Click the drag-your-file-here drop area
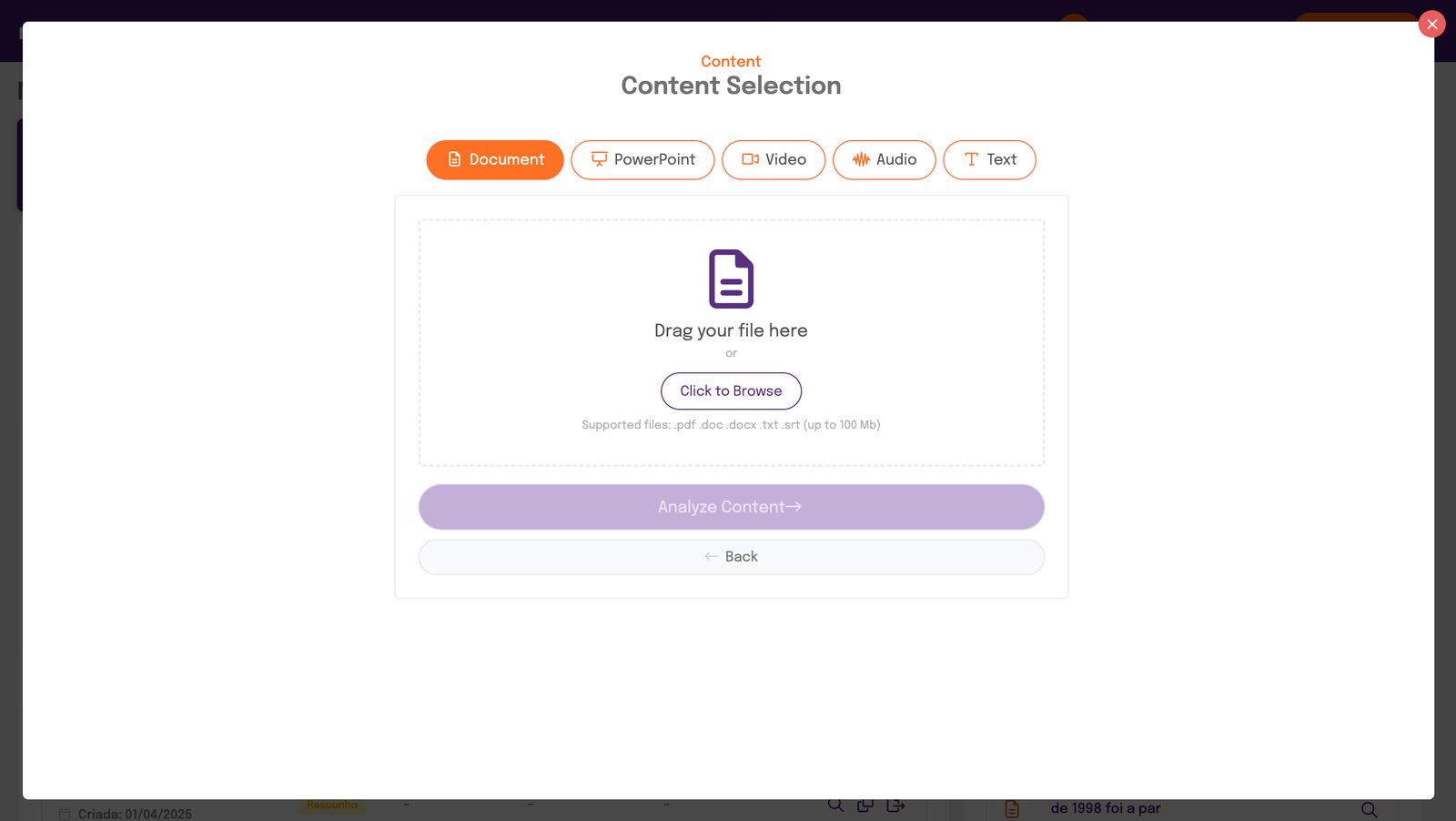Screen dimensions: 1456x821 (731, 342)
